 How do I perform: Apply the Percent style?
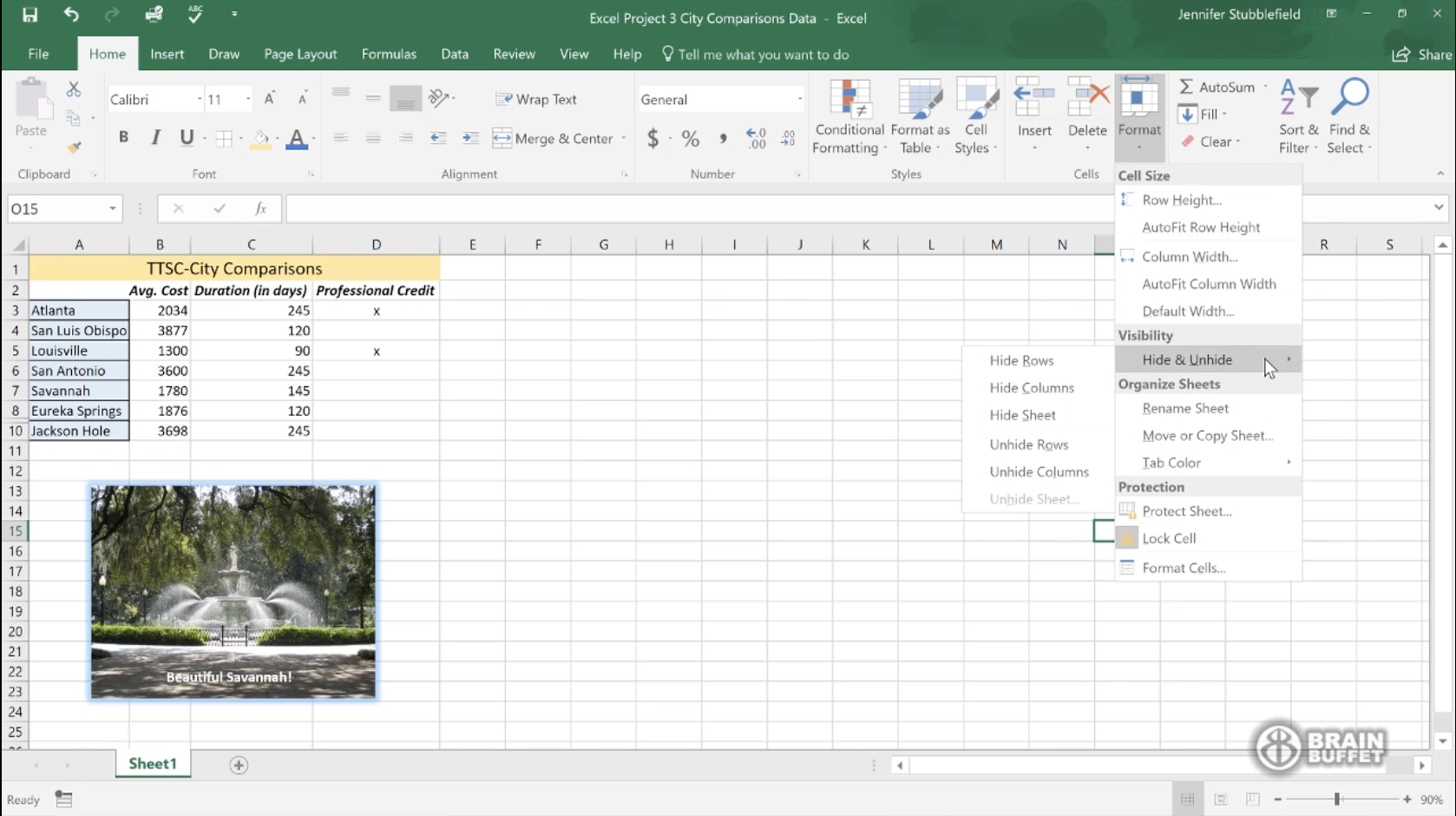point(690,138)
